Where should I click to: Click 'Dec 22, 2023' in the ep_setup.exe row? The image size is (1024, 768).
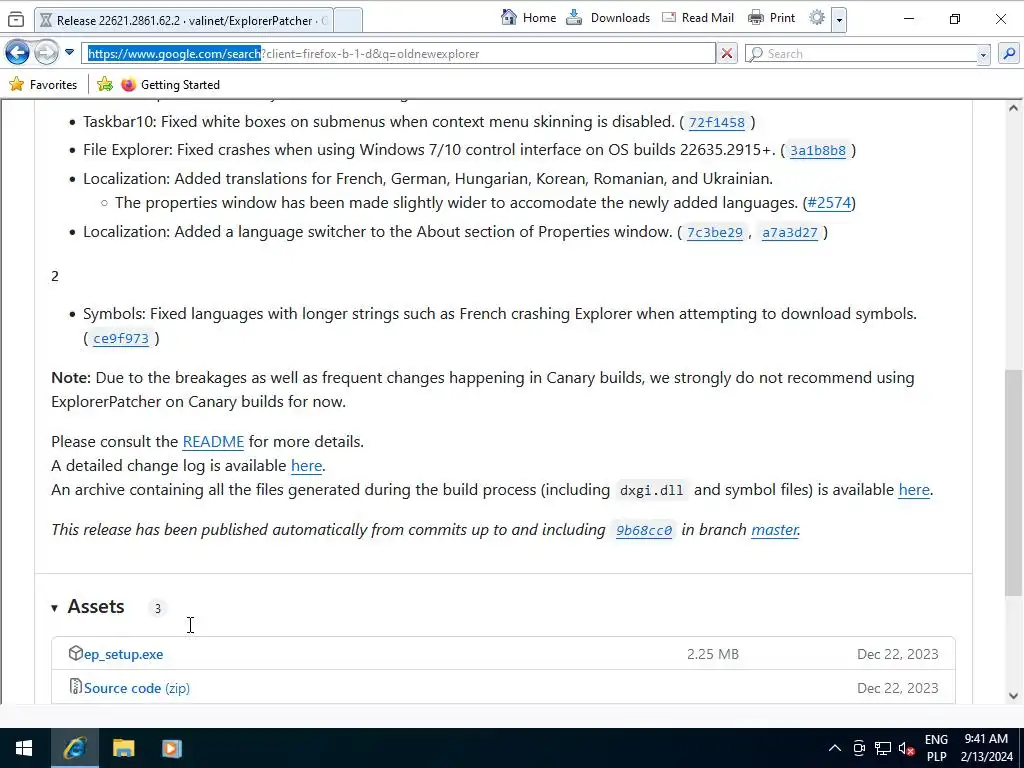(897, 654)
